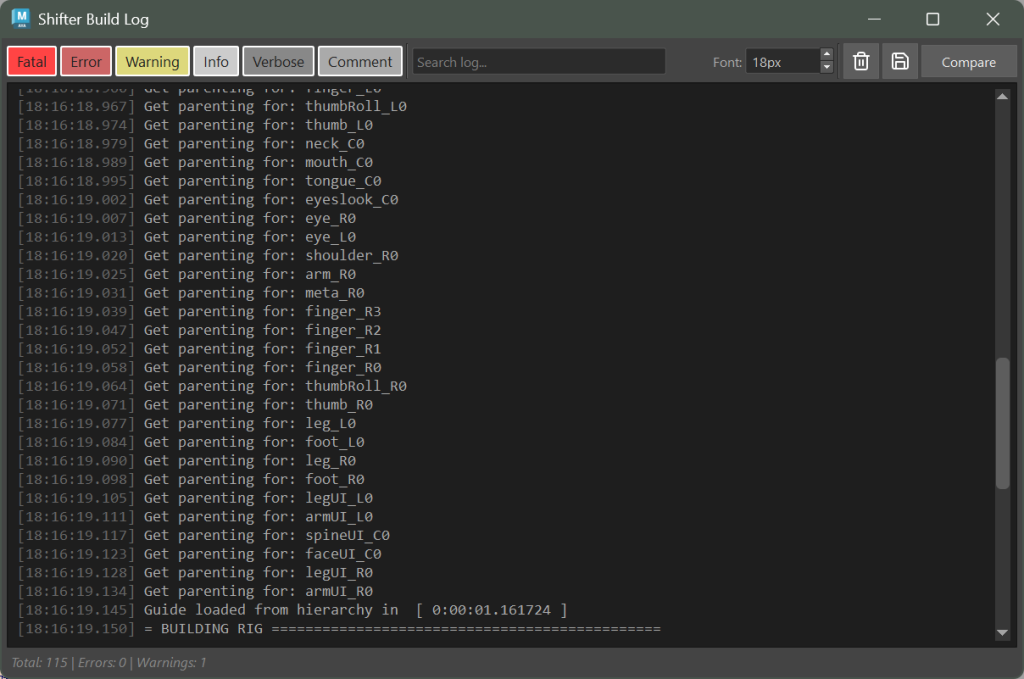Open the Compare log dialog
This screenshot has width=1024, height=679.
coord(968,62)
